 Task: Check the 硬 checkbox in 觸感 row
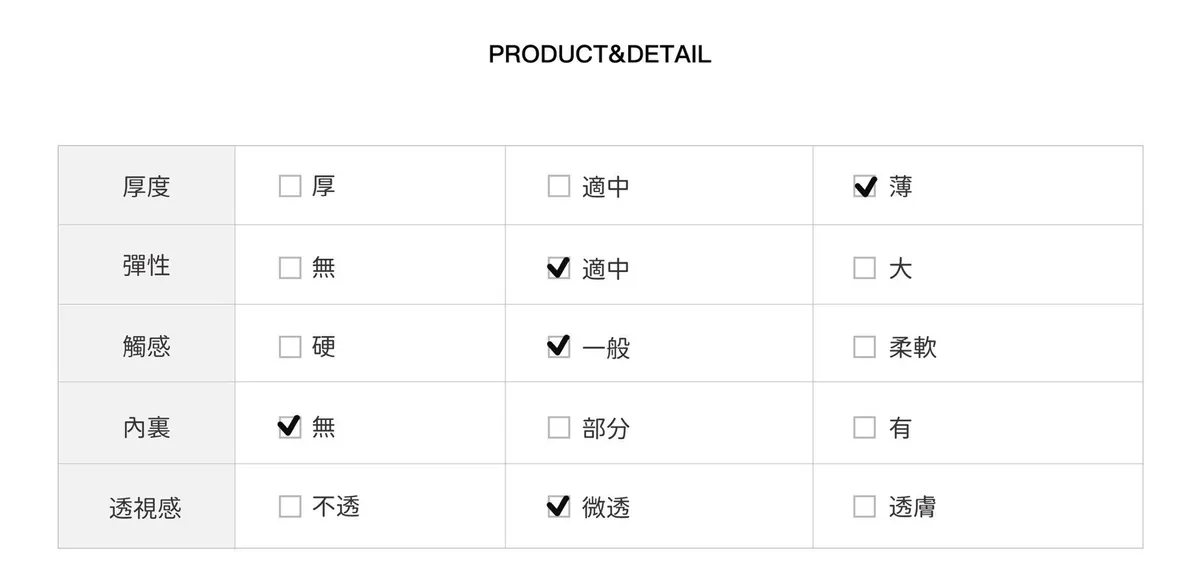point(290,347)
